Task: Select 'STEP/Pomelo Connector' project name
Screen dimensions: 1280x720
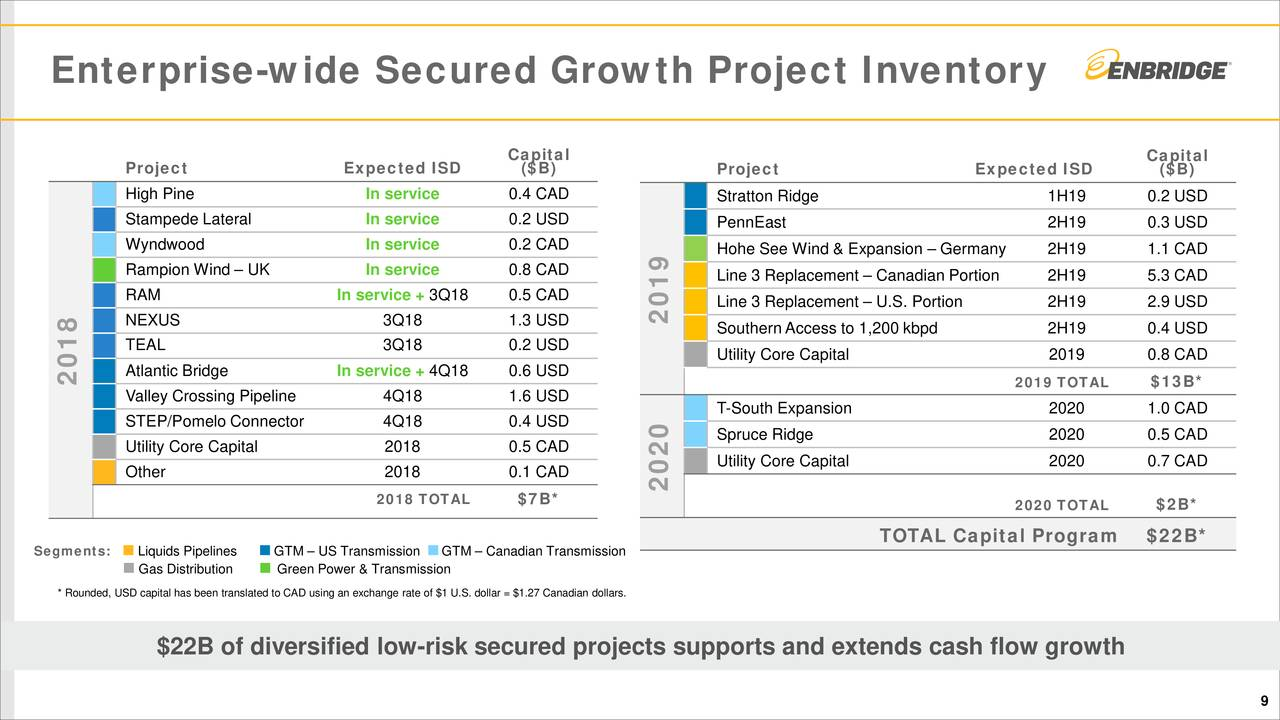Action: (x=215, y=421)
